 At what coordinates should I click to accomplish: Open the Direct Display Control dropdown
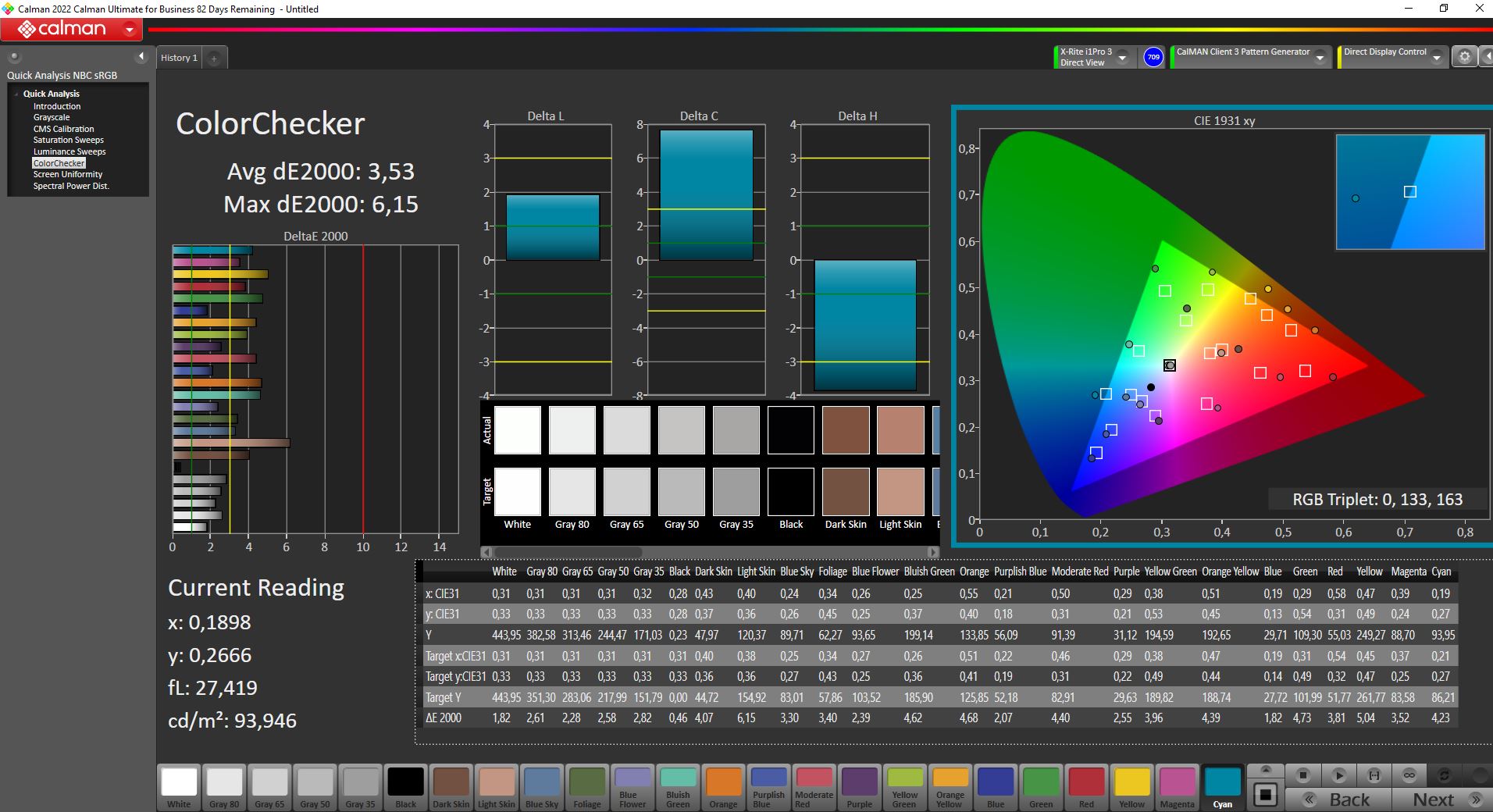coord(1436,58)
